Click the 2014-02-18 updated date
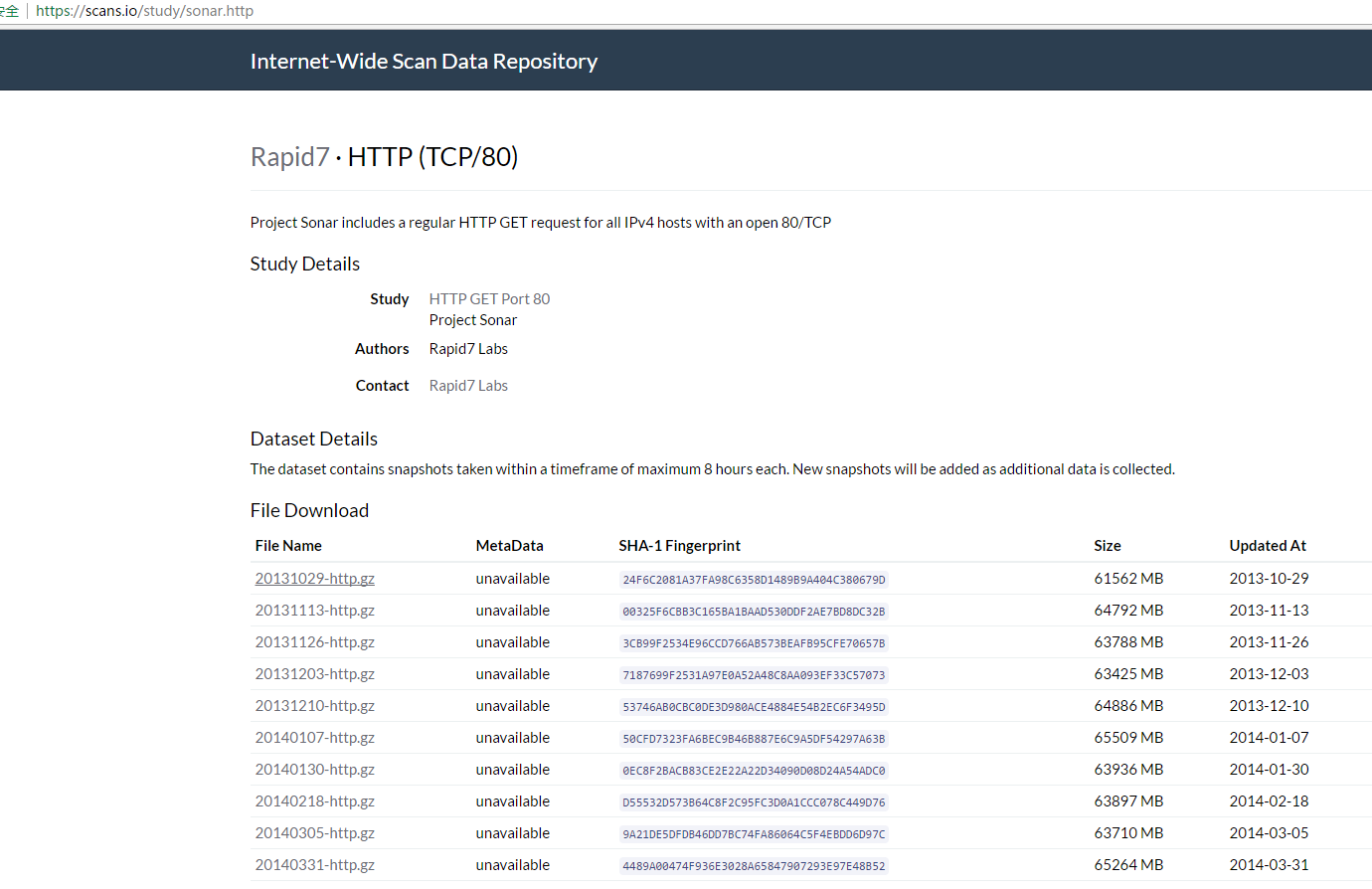Screen dimensions: 1372x889 [x=1269, y=800]
